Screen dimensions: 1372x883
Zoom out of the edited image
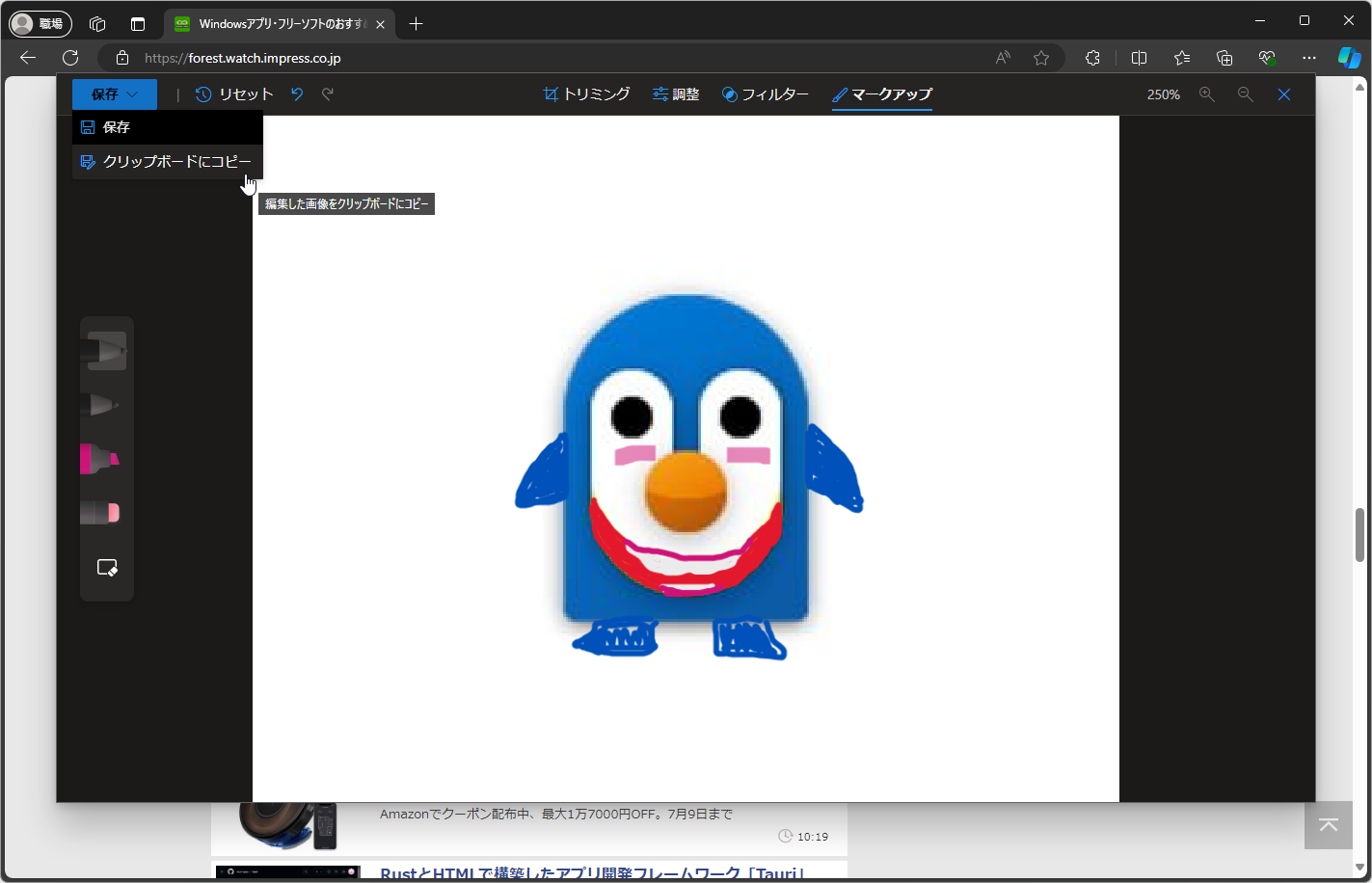pyautogui.click(x=1245, y=94)
